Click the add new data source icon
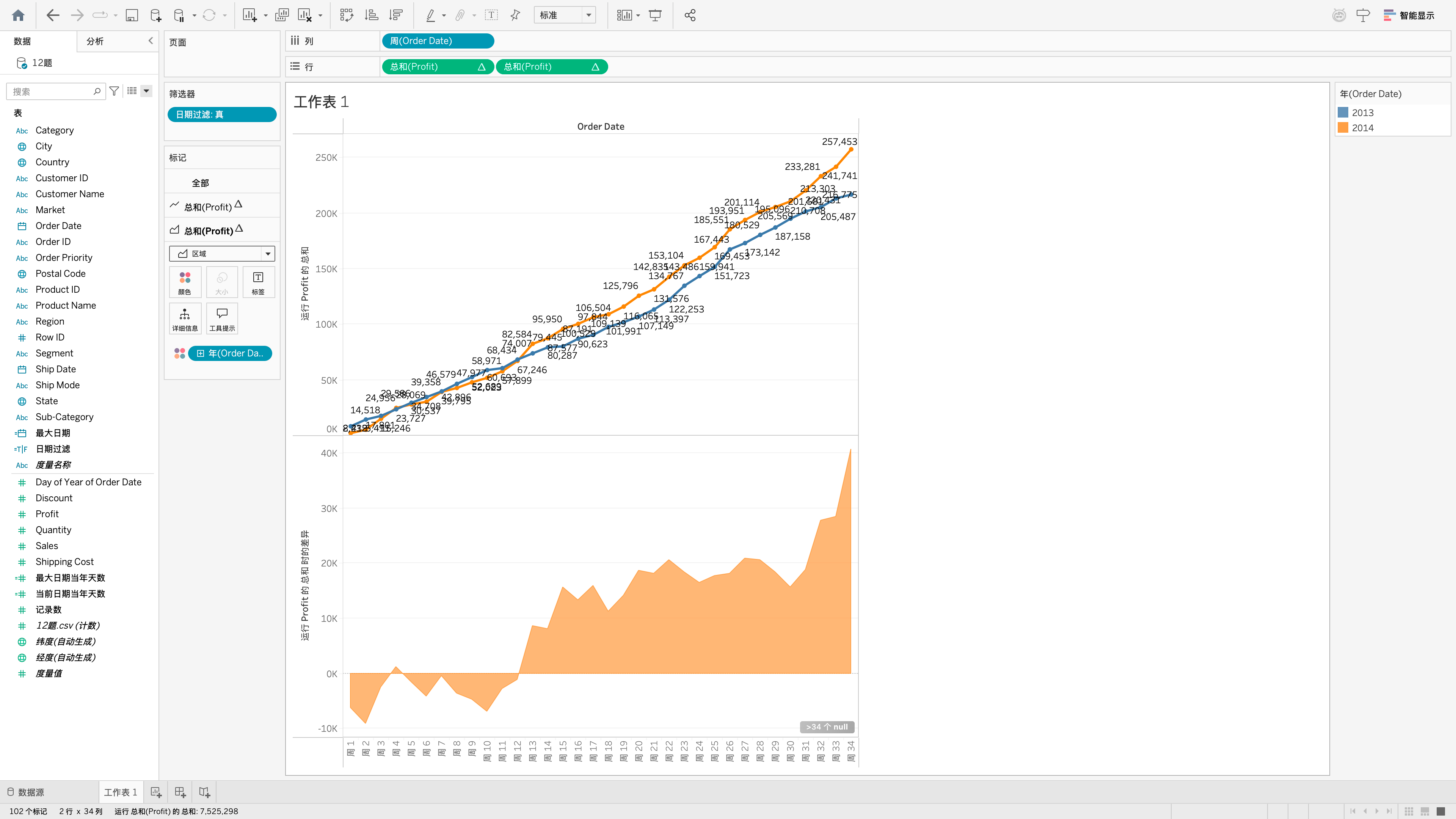The width and height of the screenshot is (1456, 819). coord(155,15)
